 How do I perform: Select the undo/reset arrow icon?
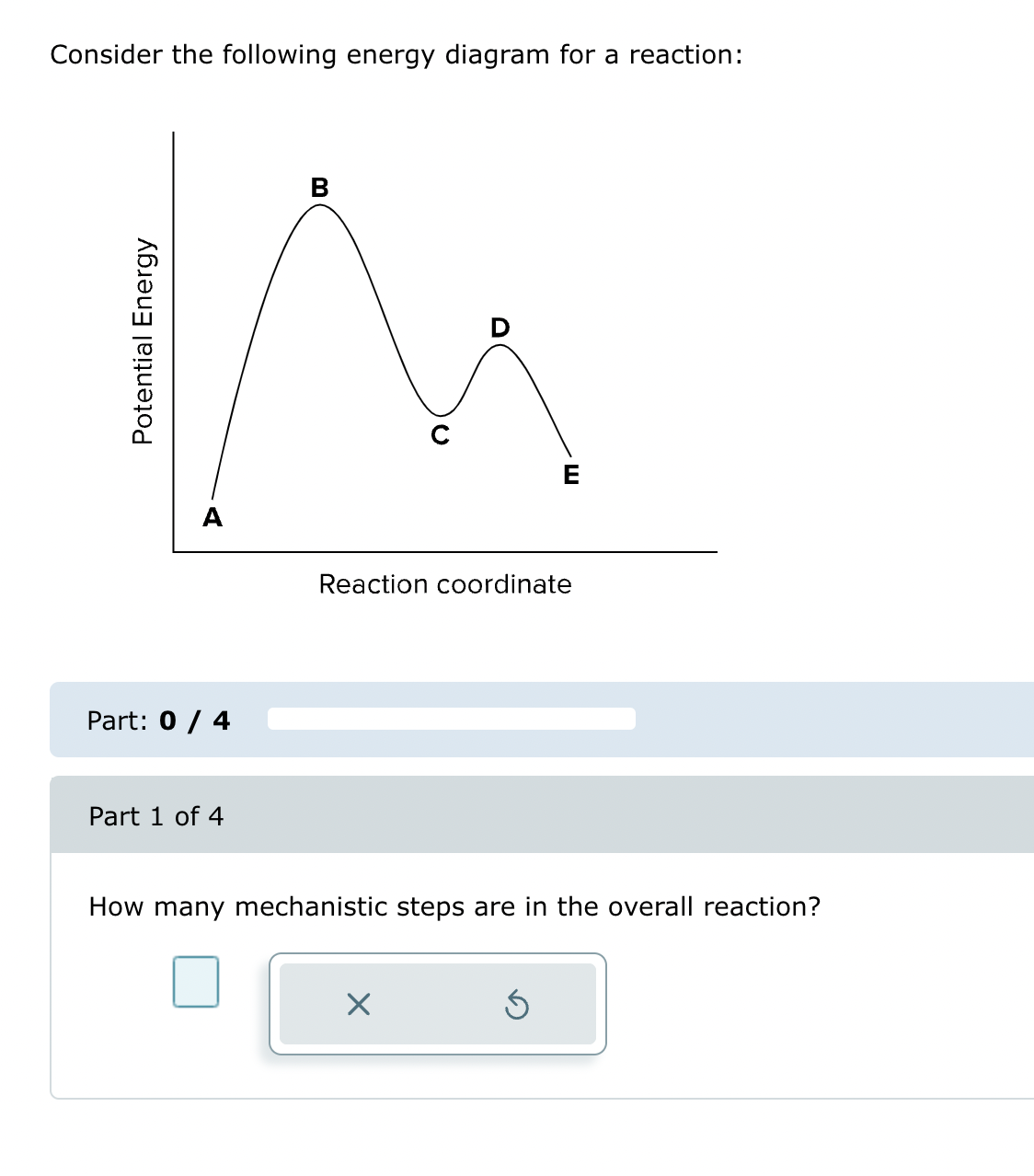click(518, 1007)
